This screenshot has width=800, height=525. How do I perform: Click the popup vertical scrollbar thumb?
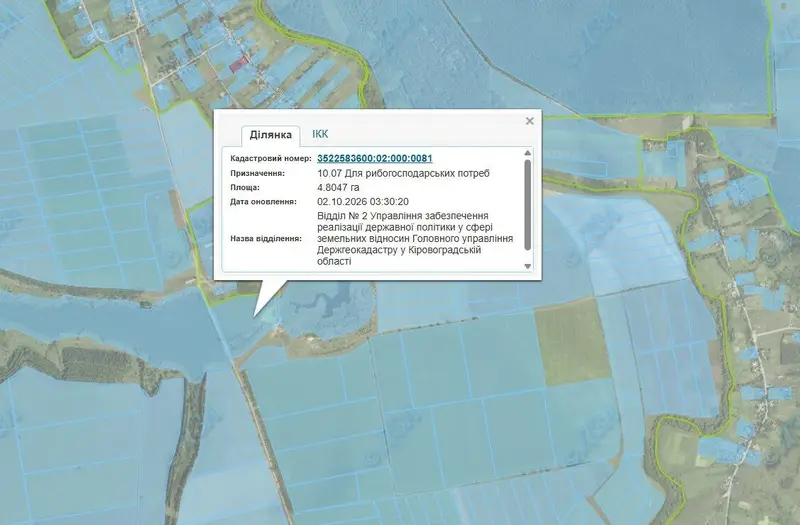(x=528, y=205)
